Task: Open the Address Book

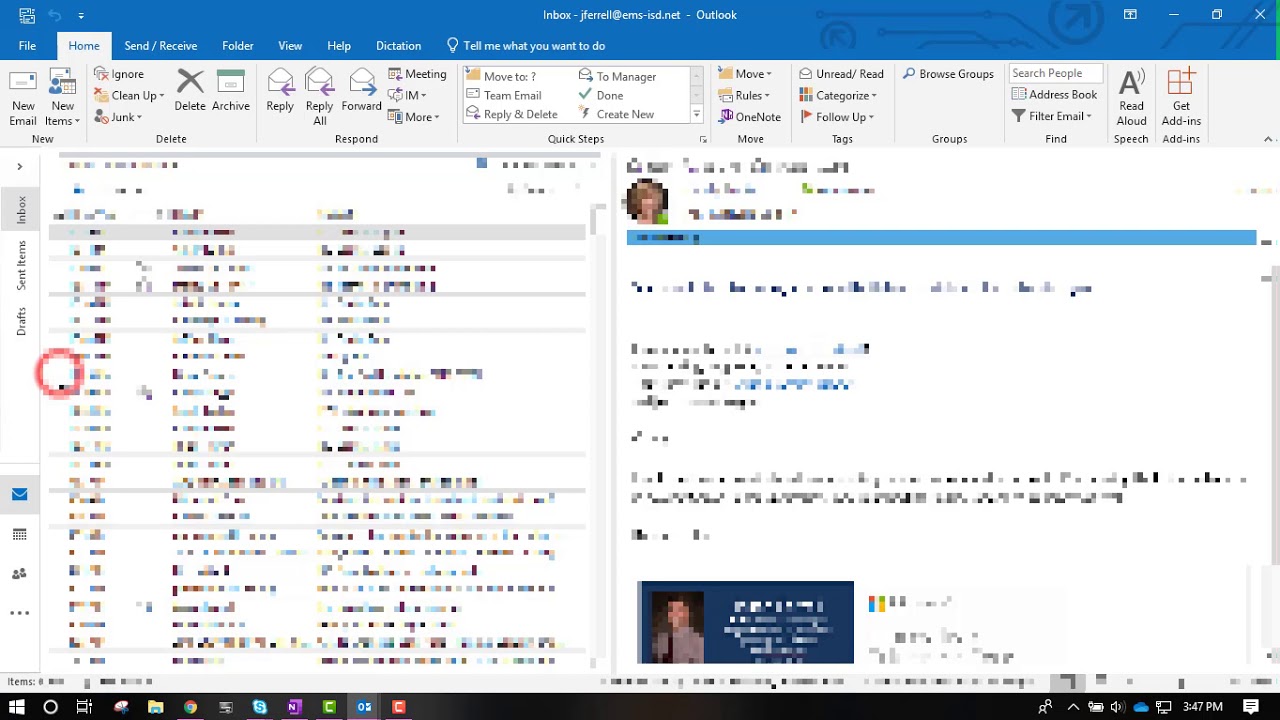Action: [1054, 94]
